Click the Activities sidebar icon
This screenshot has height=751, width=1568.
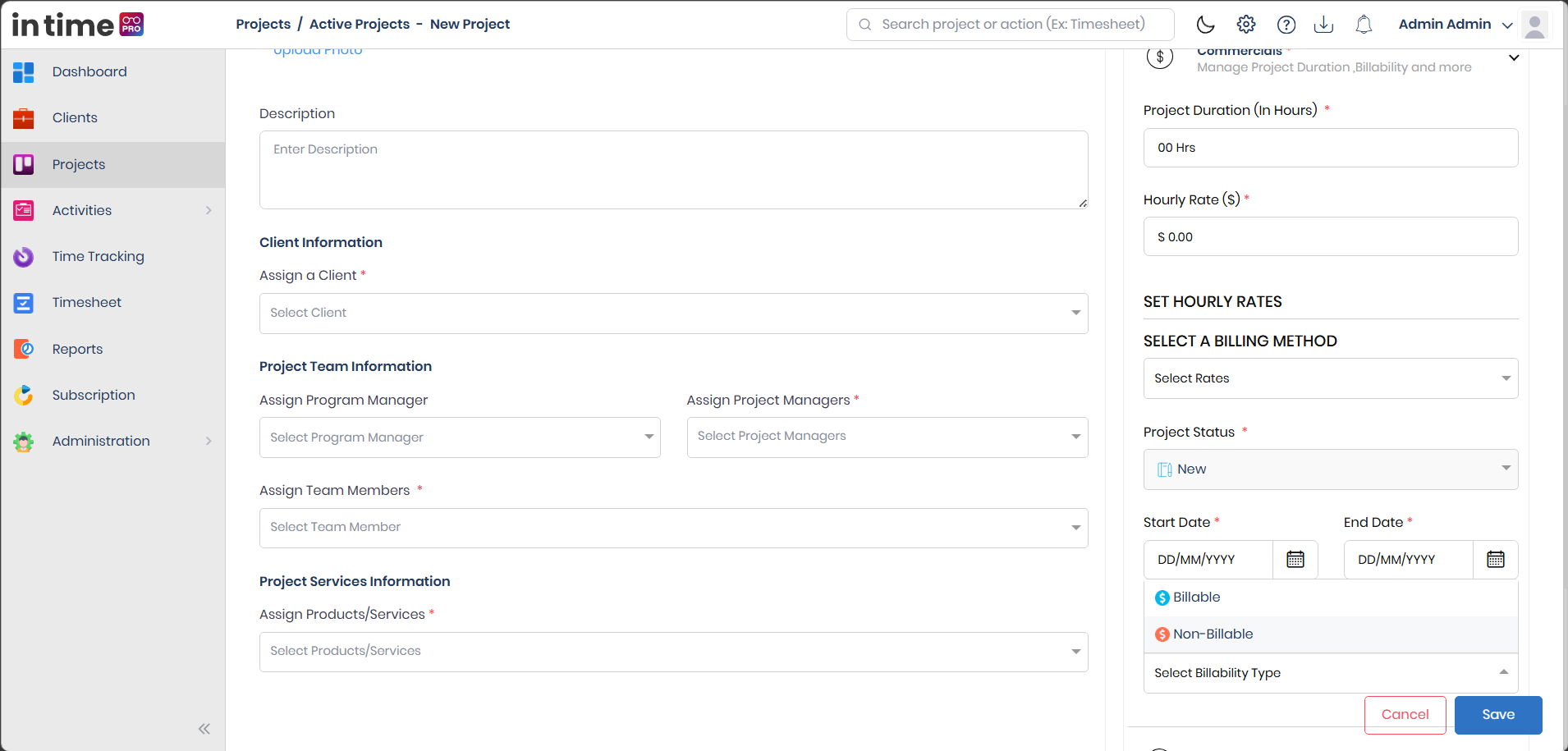(24, 210)
